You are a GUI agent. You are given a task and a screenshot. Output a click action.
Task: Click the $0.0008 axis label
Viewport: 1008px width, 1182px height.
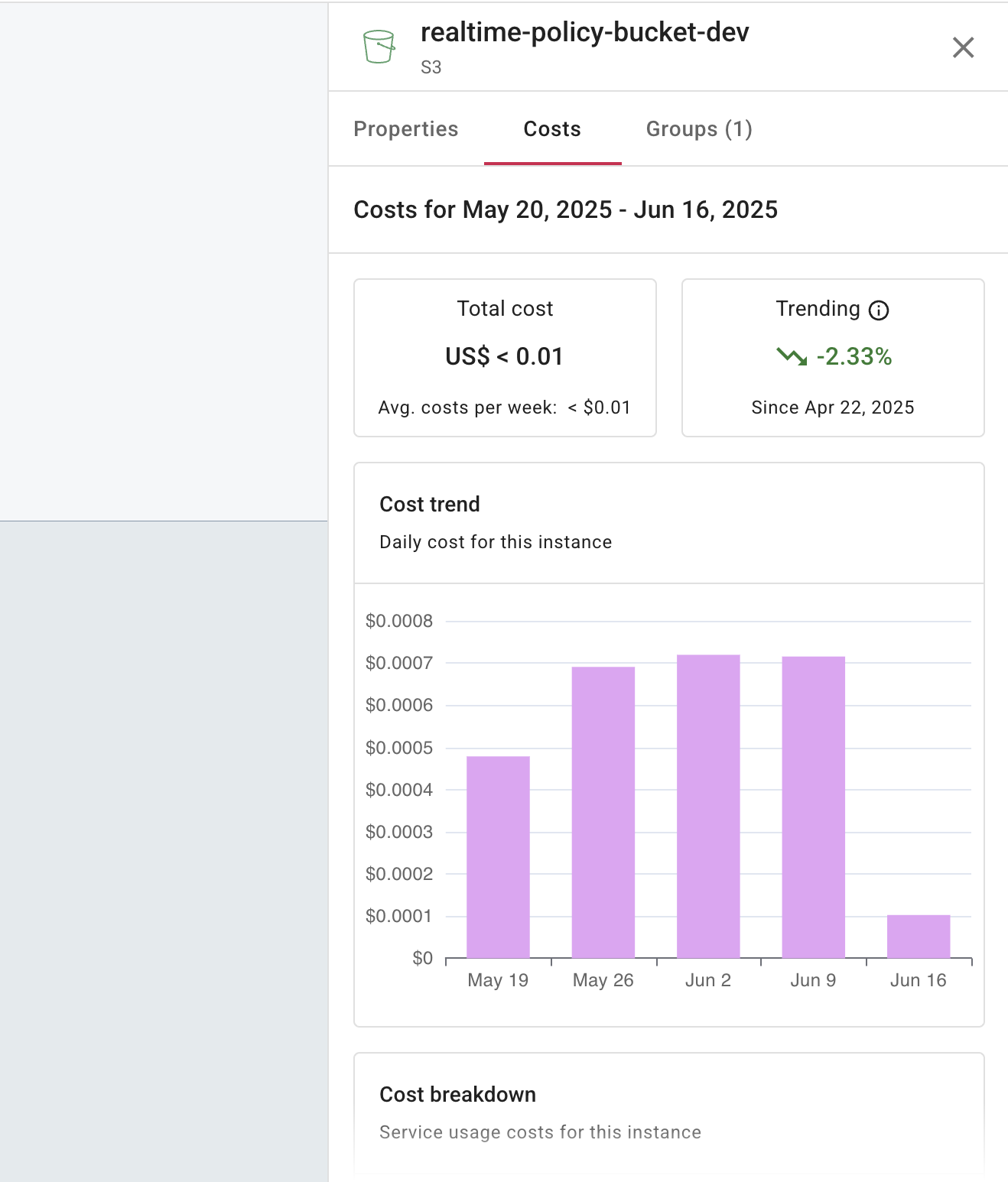coord(399,622)
